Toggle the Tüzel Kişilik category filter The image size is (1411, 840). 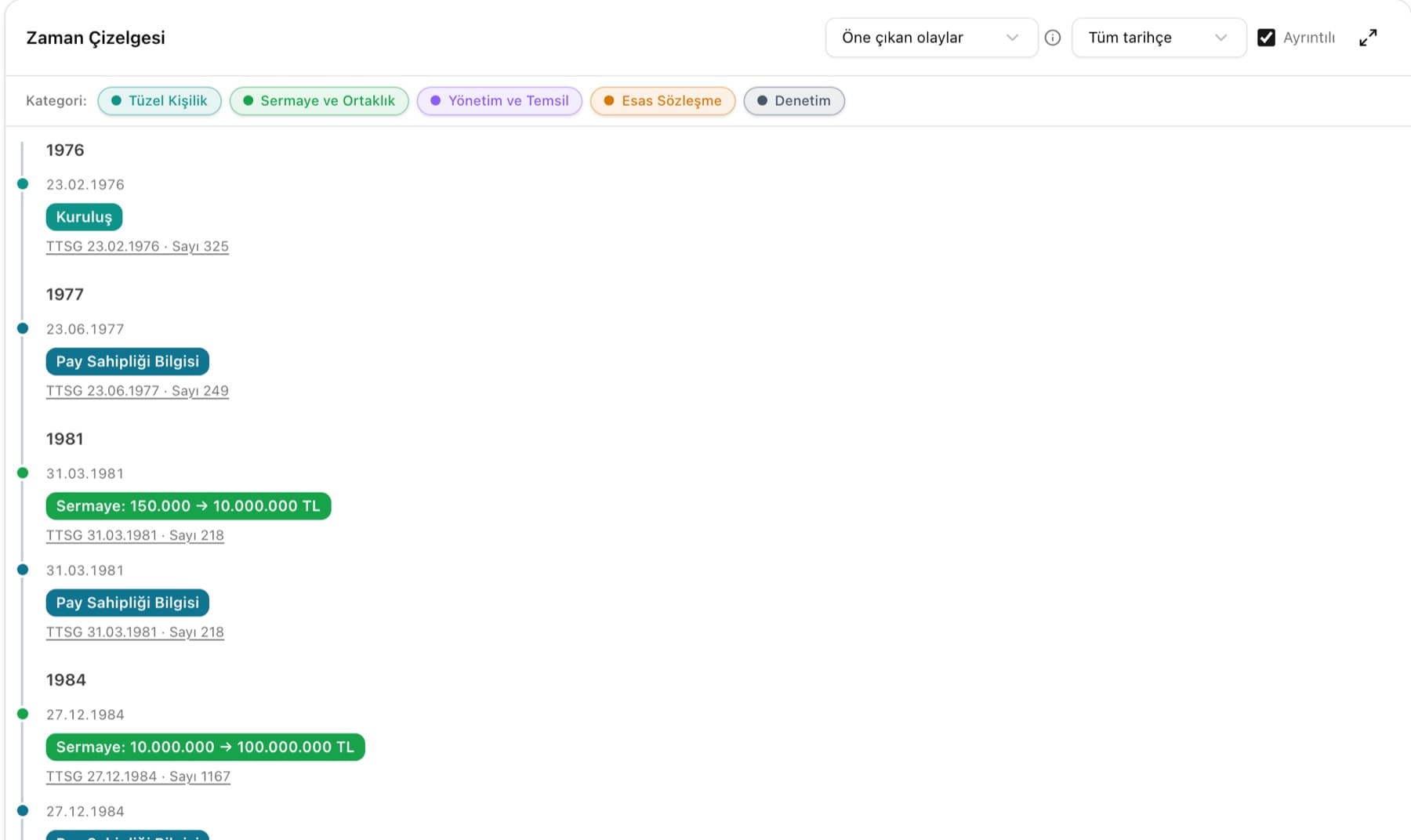[159, 100]
